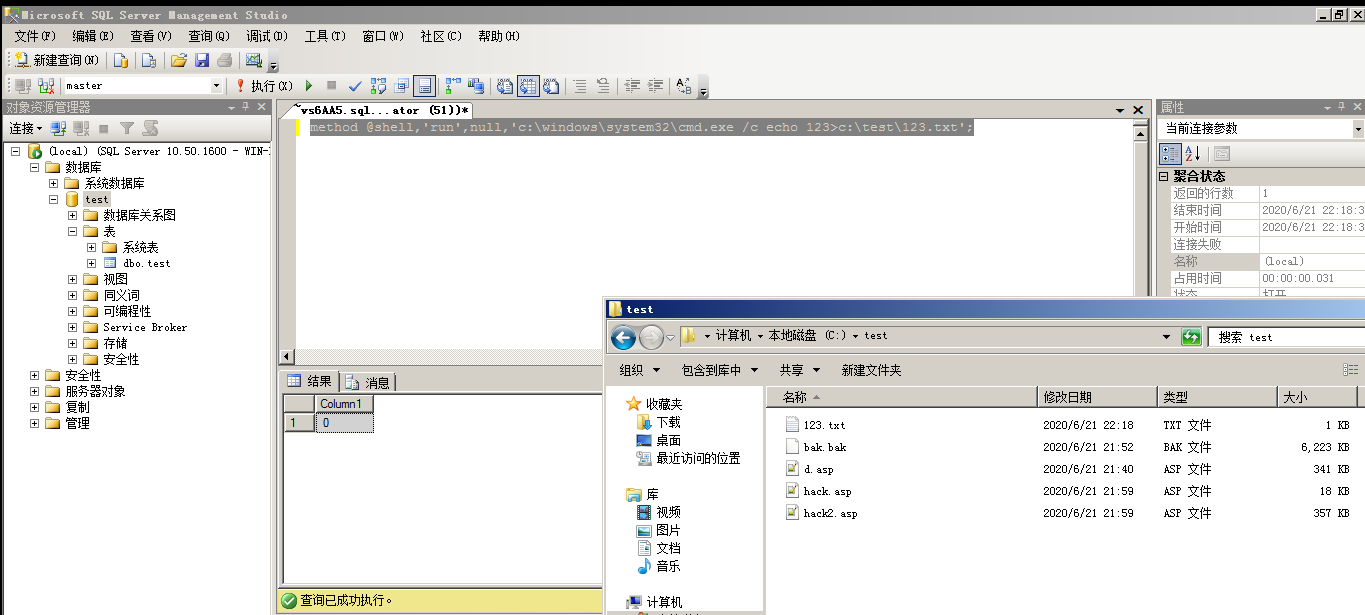Viewport: 1365px width, 615px height.
Task: Click the Activity Monitor icon in the standard toolbar
Action: click(x=254, y=60)
